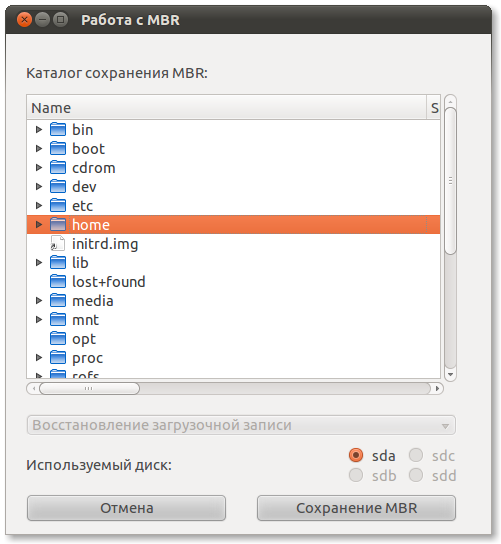Expand the proc folder tree arrow
The width and height of the screenshot is (501, 544).
[39, 358]
